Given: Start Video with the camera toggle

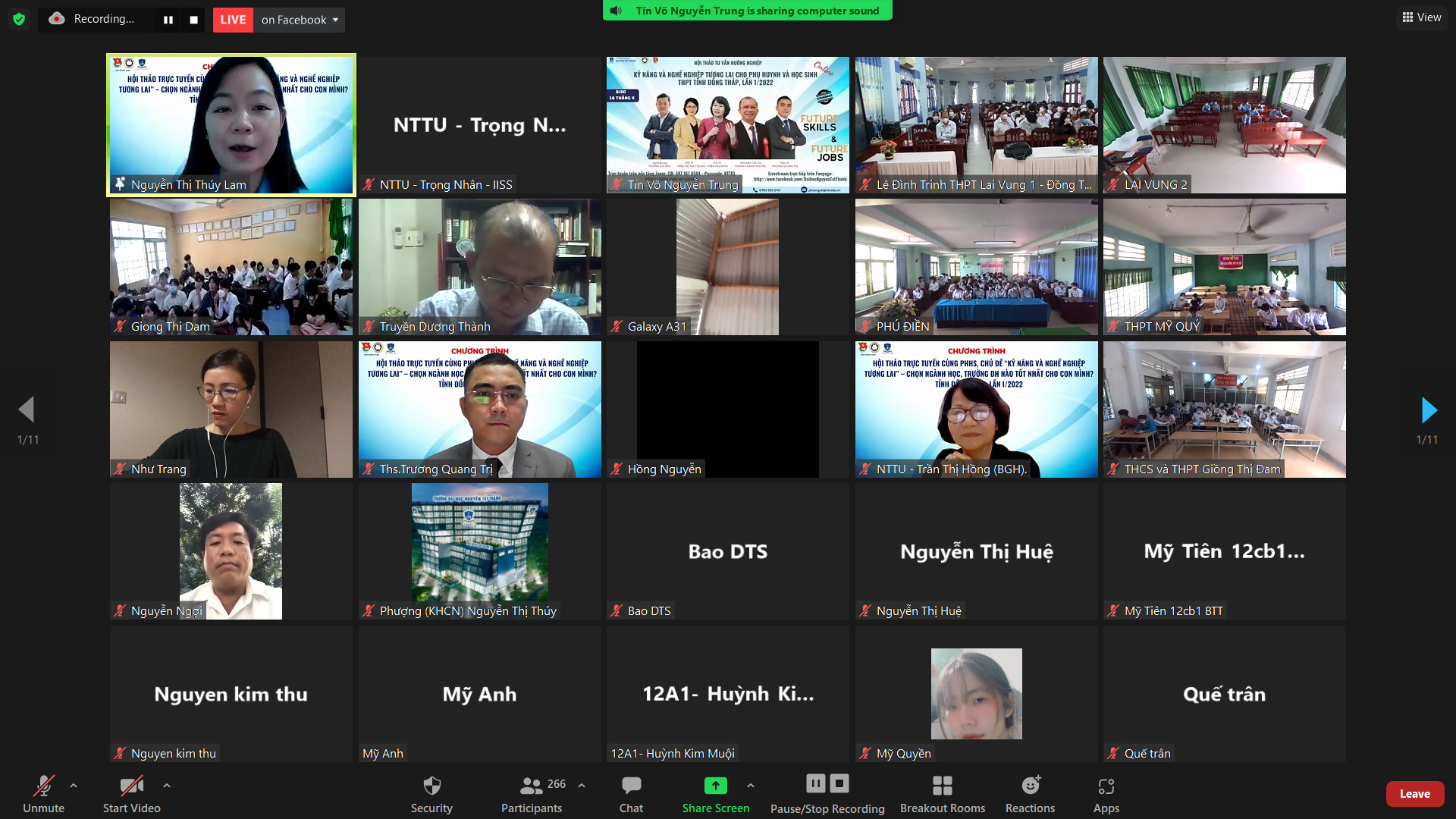Looking at the screenshot, I should (131, 793).
